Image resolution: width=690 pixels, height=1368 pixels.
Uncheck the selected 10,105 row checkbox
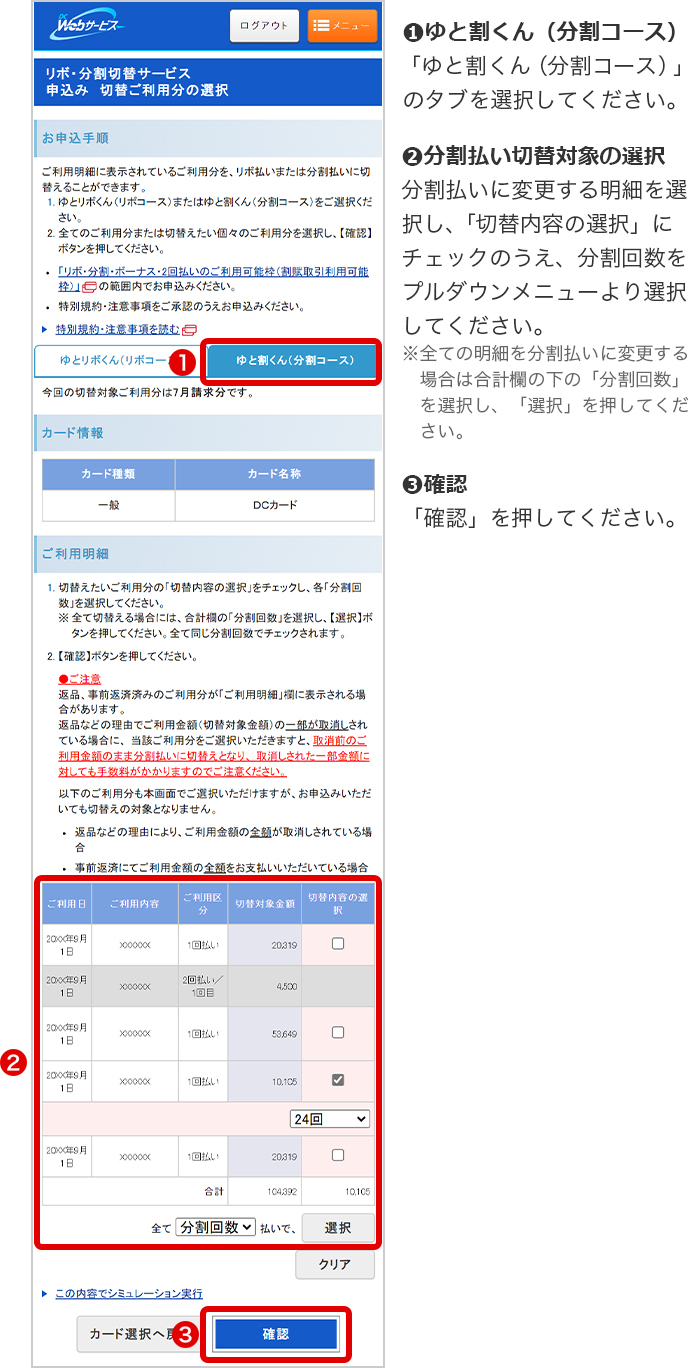[x=338, y=1079]
